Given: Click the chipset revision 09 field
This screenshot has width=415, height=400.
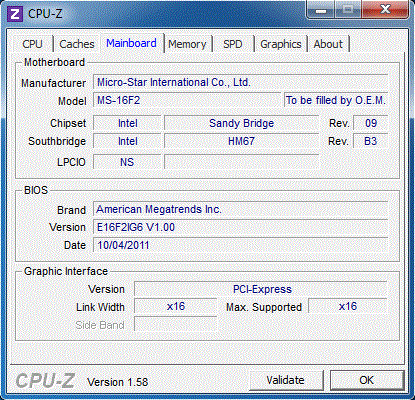Looking at the screenshot, I should coord(370,123).
